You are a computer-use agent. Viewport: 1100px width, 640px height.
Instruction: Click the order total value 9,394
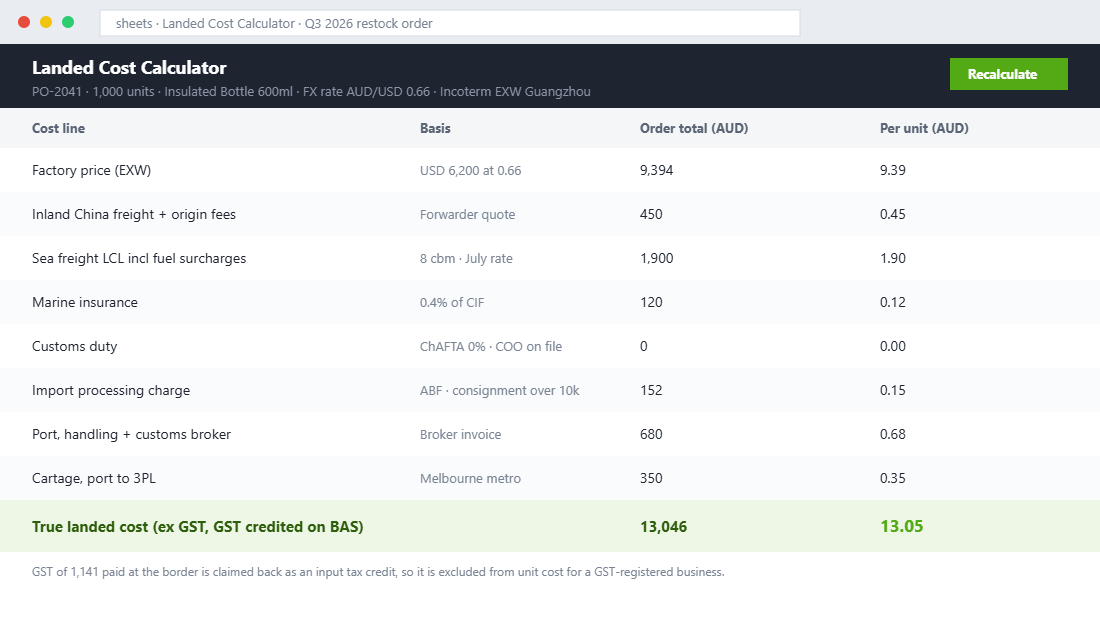click(656, 171)
